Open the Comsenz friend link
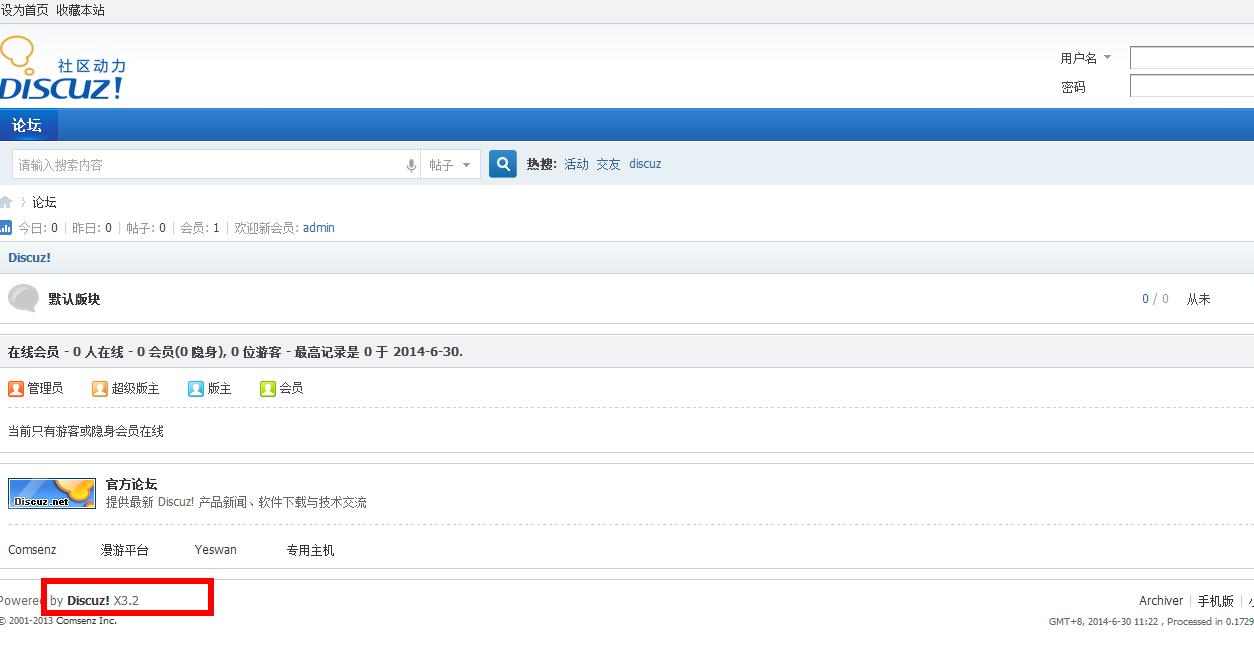Image resolution: width=1254 pixels, height=664 pixels. tap(33, 550)
